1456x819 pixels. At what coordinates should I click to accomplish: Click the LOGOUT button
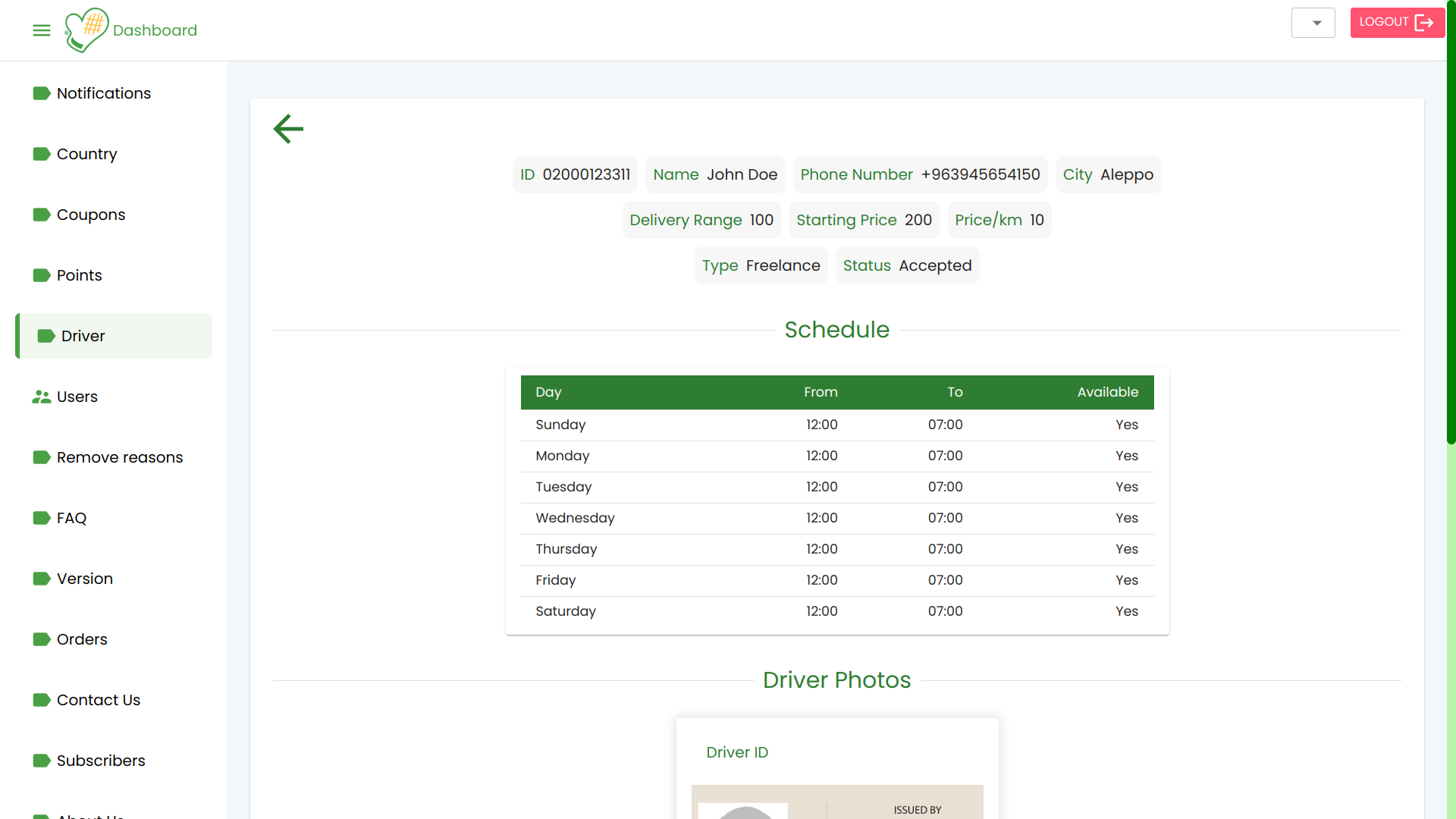[x=1397, y=23]
